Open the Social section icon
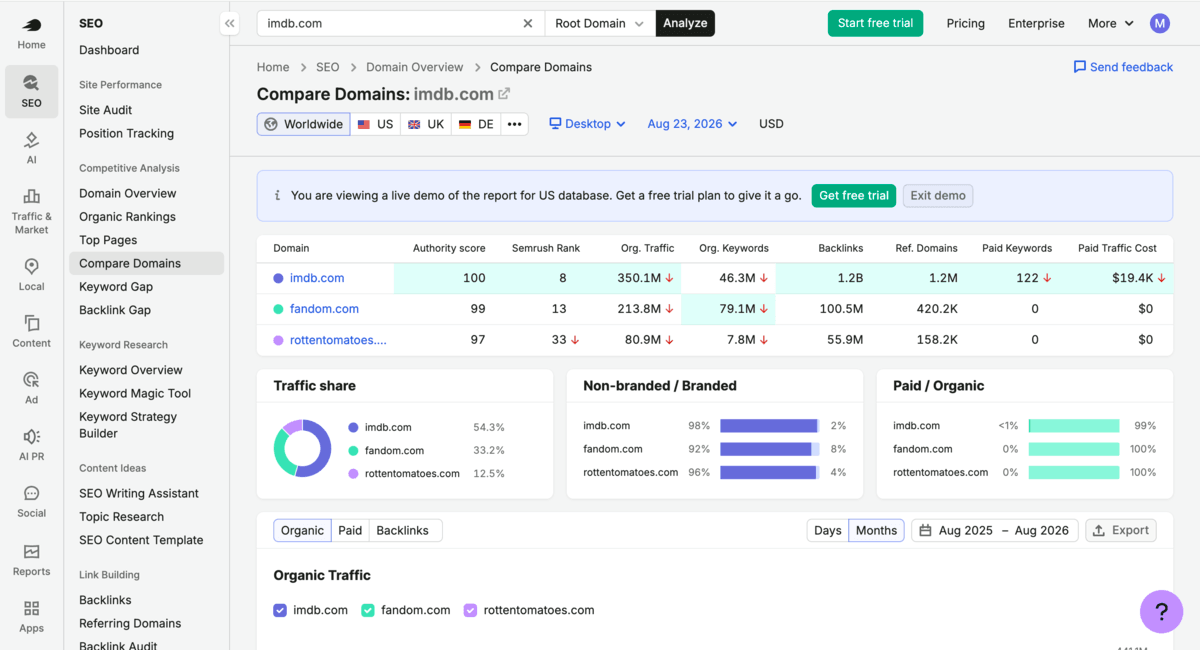 tap(31, 502)
